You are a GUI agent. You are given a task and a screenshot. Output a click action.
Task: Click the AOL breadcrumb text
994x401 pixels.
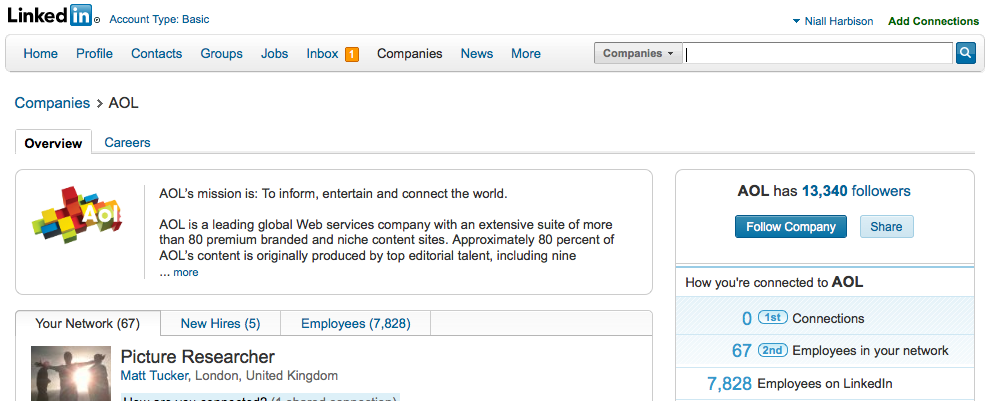(x=124, y=103)
